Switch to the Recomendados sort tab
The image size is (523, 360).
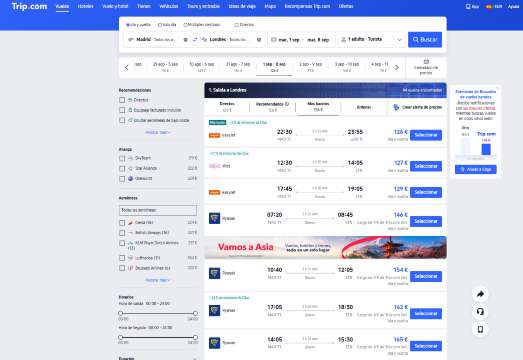[x=272, y=107]
